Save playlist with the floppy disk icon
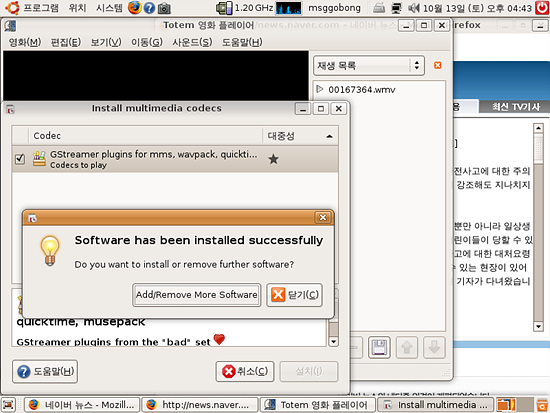Screen dimensions: 550x413 (x=379, y=347)
